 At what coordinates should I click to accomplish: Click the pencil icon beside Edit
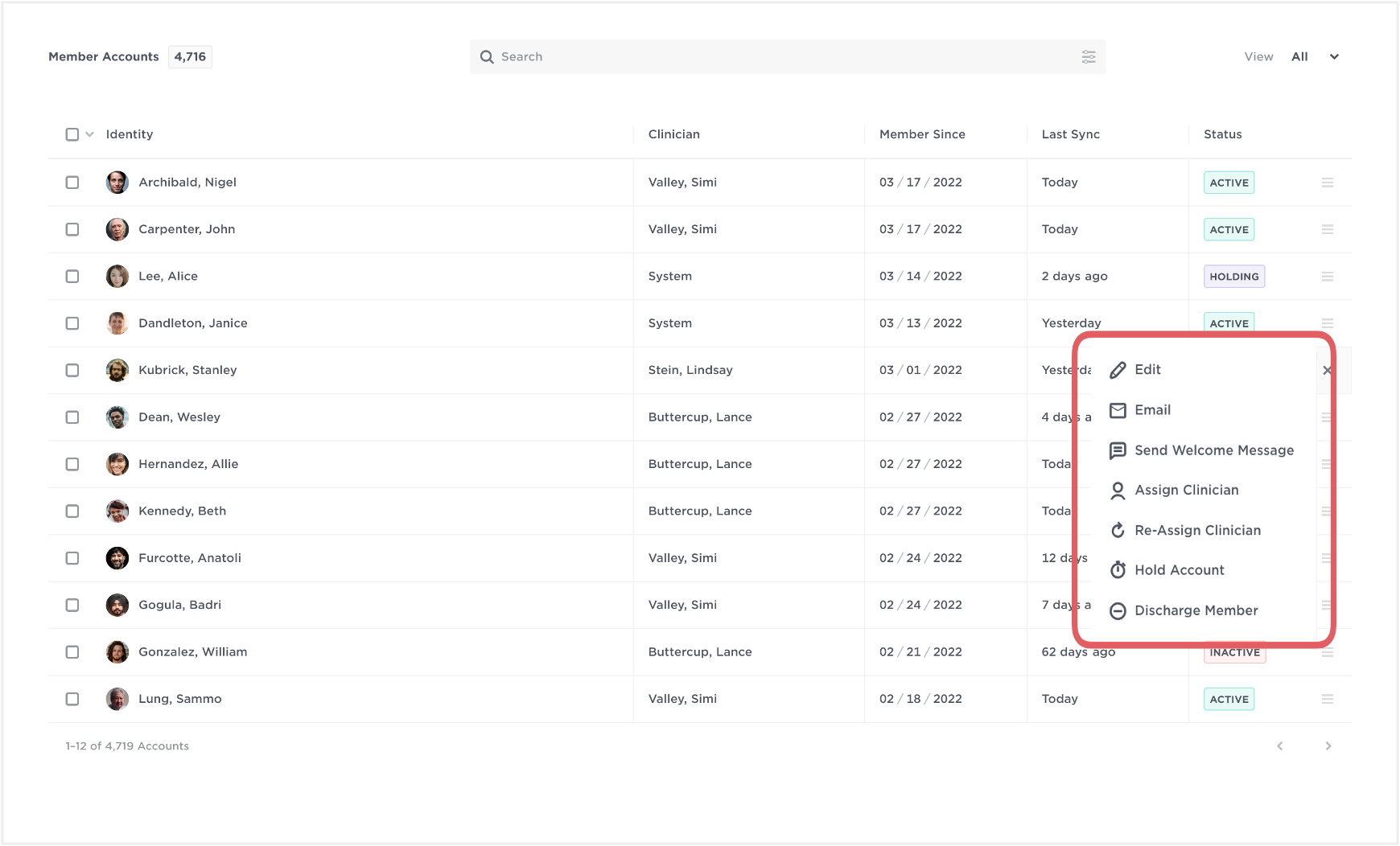(1118, 370)
